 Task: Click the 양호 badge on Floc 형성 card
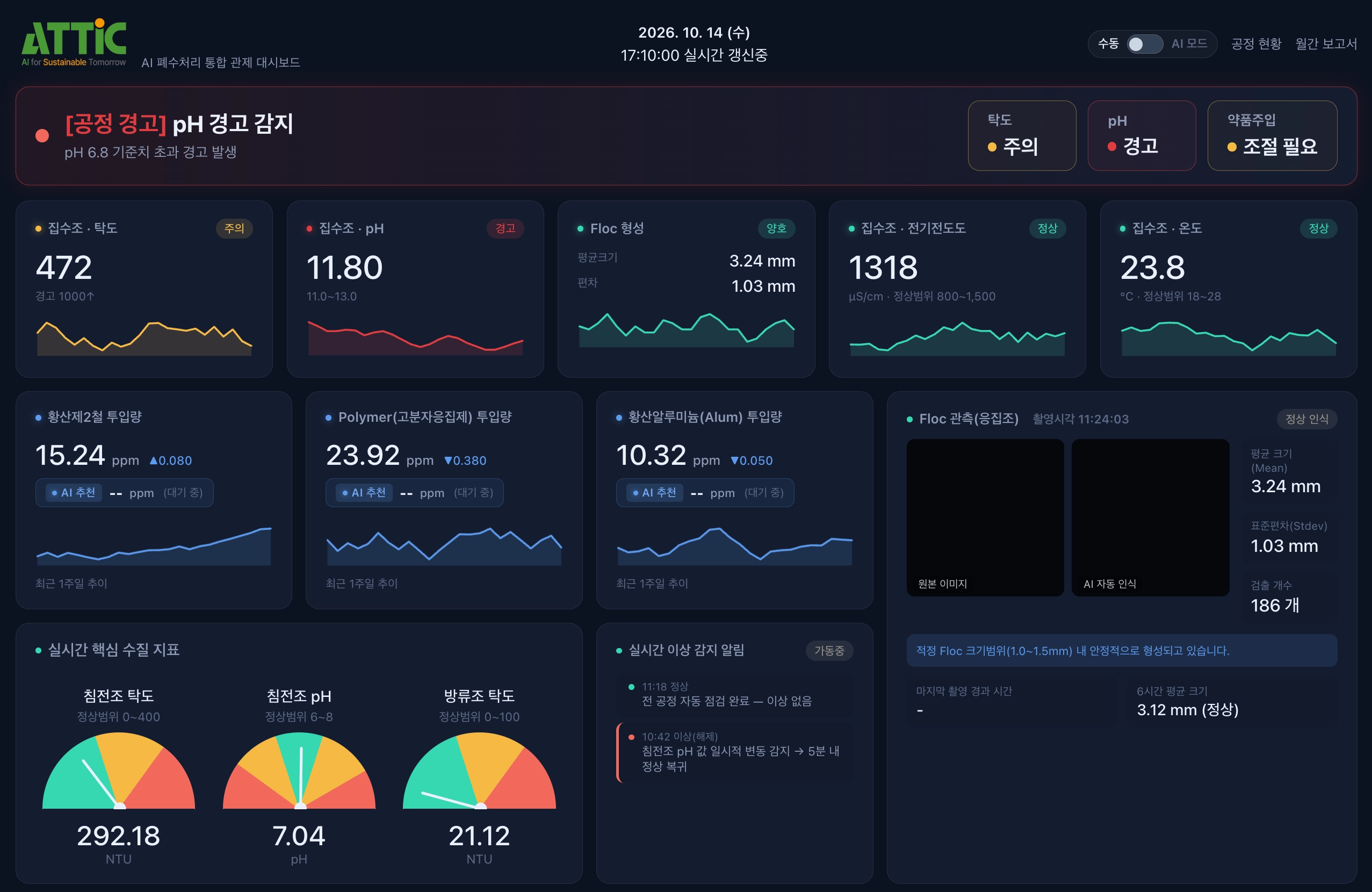776,228
